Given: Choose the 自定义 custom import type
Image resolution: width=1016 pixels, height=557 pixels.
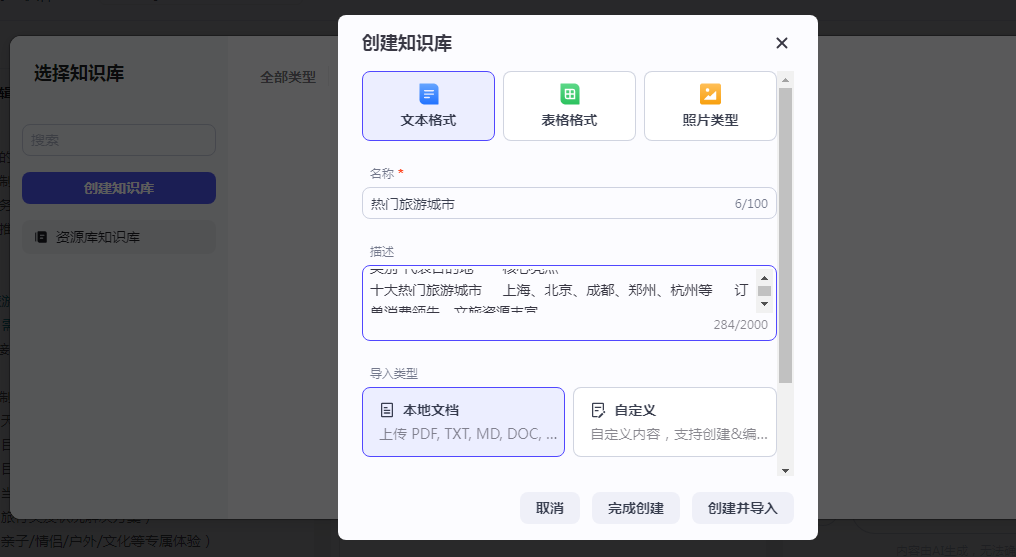Looking at the screenshot, I should (x=675, y=422).
